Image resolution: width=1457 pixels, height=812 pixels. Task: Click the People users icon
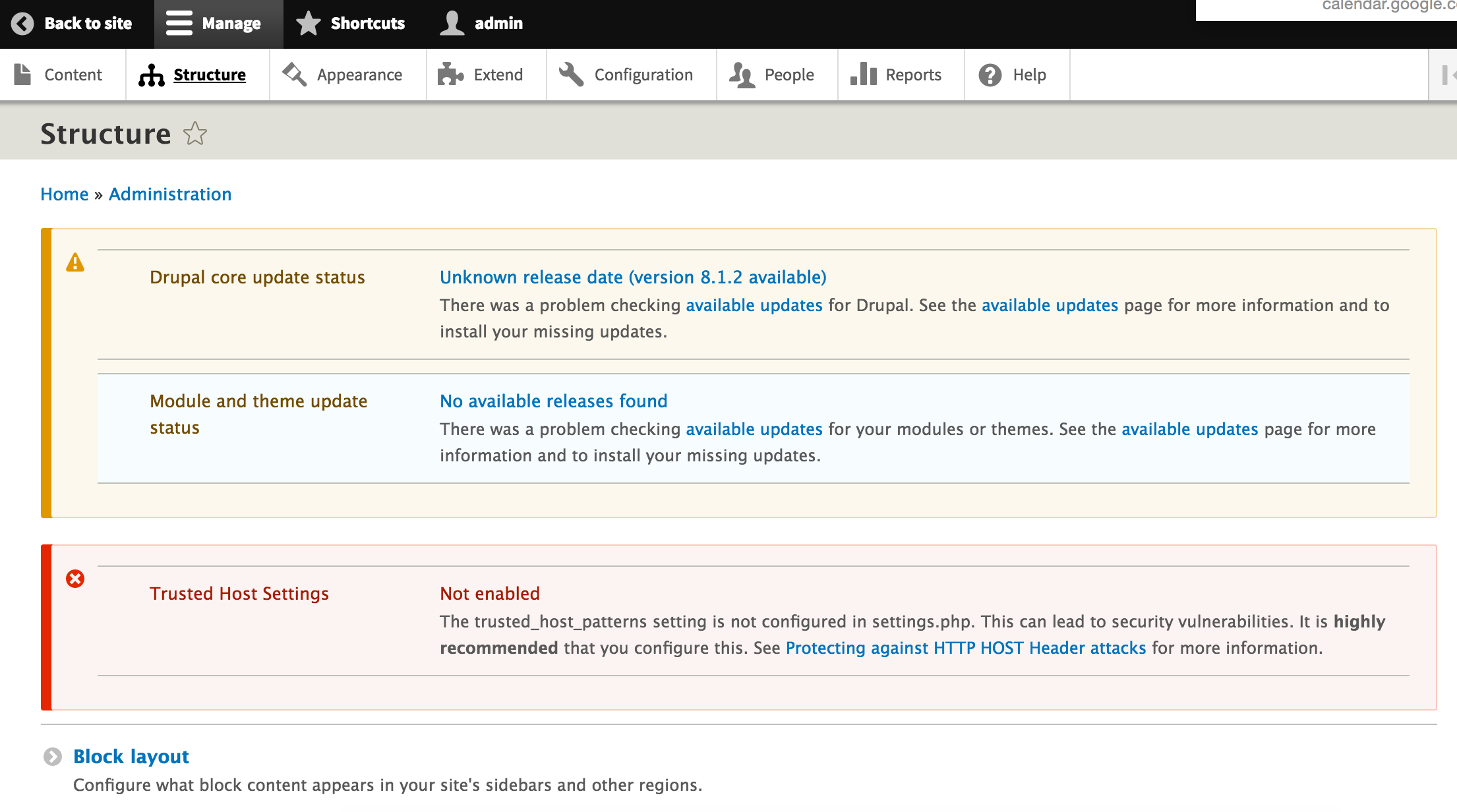742,75
